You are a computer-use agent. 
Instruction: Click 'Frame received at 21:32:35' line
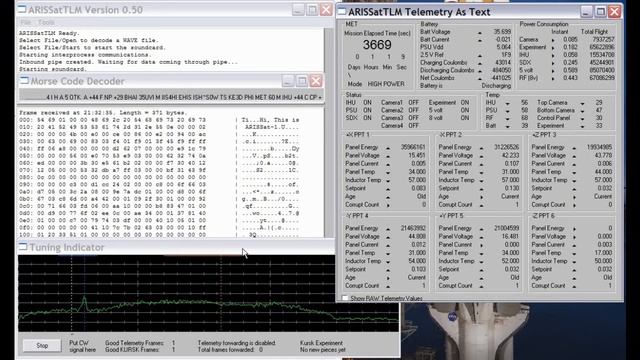click(103, 113)
